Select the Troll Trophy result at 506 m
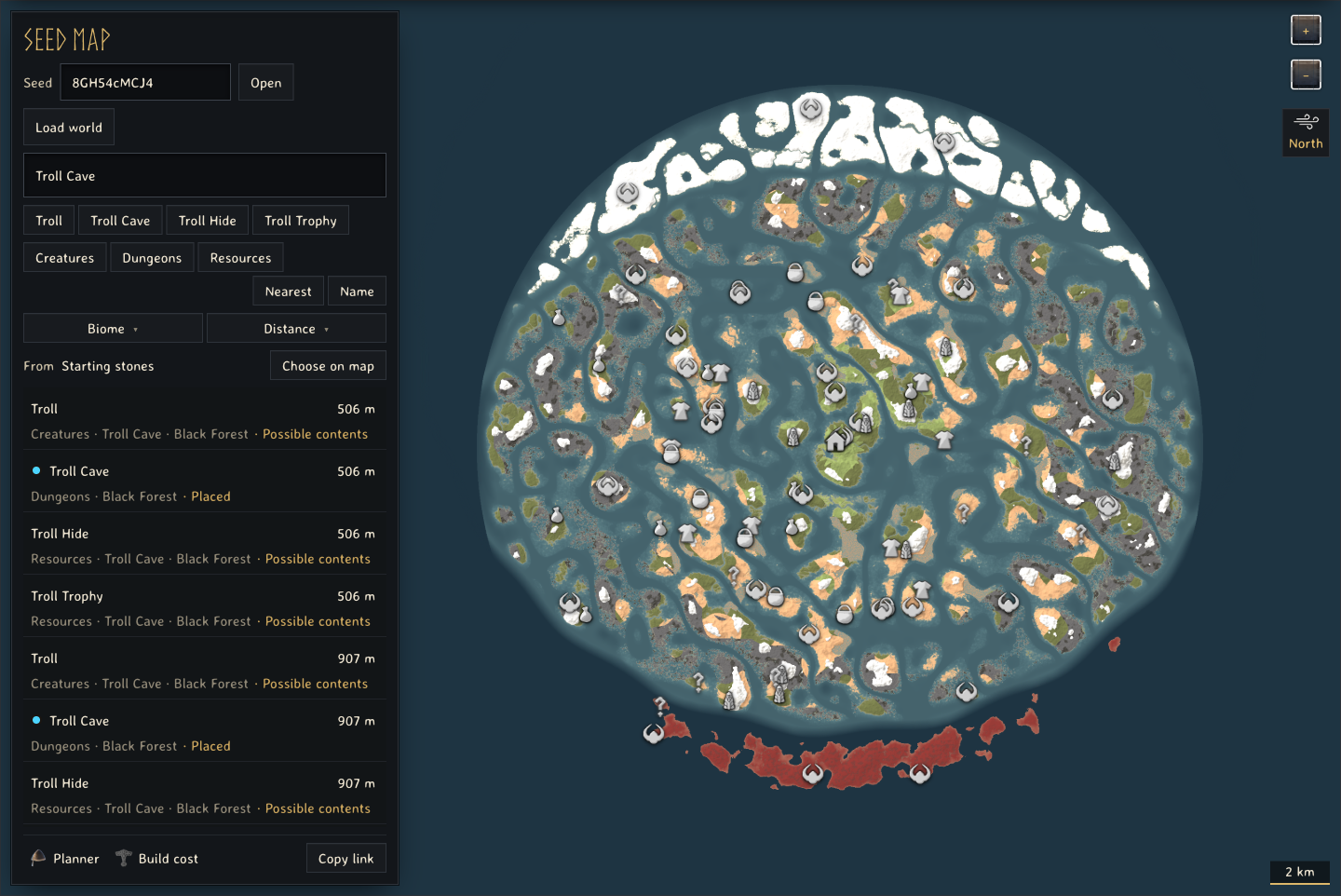Image resolution: width=1341 pixels, height=896 pixels. pyautogui.click(x=203, y=608)
